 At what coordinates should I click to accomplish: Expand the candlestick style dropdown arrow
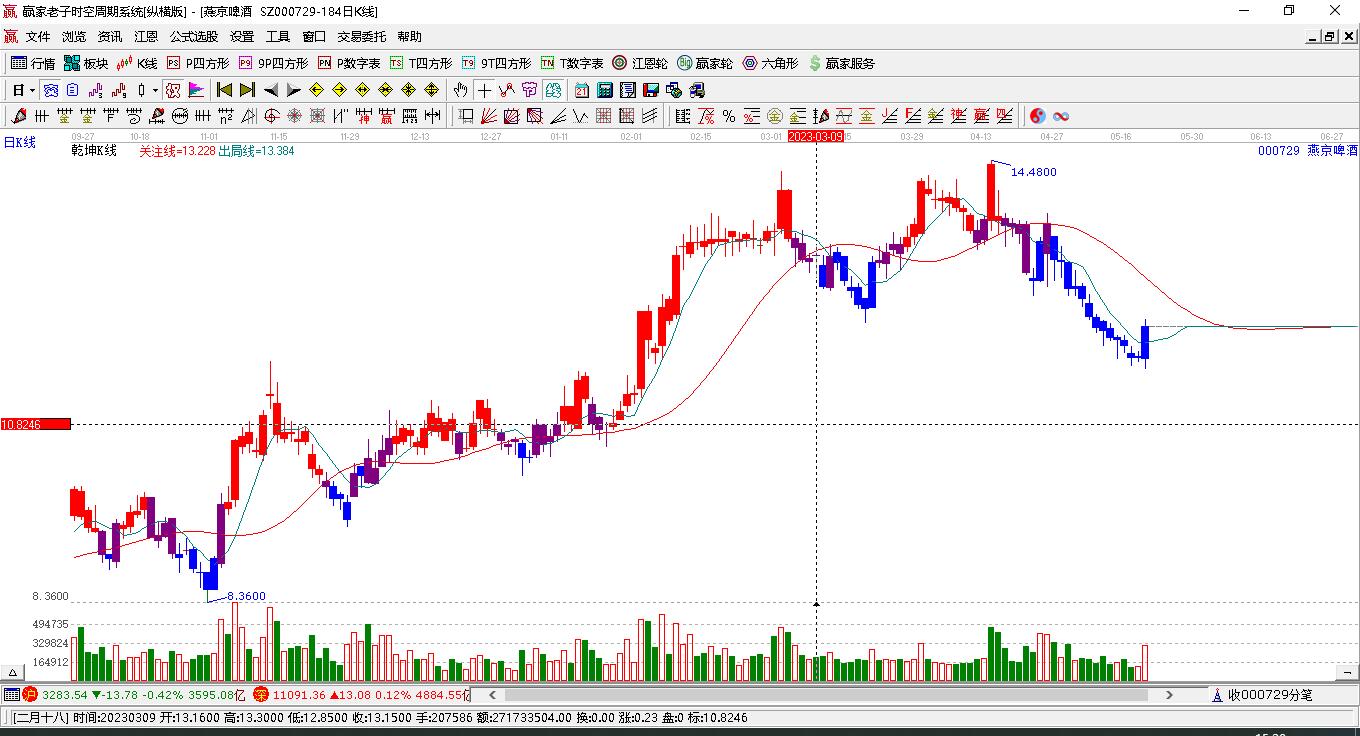point(155,90)
